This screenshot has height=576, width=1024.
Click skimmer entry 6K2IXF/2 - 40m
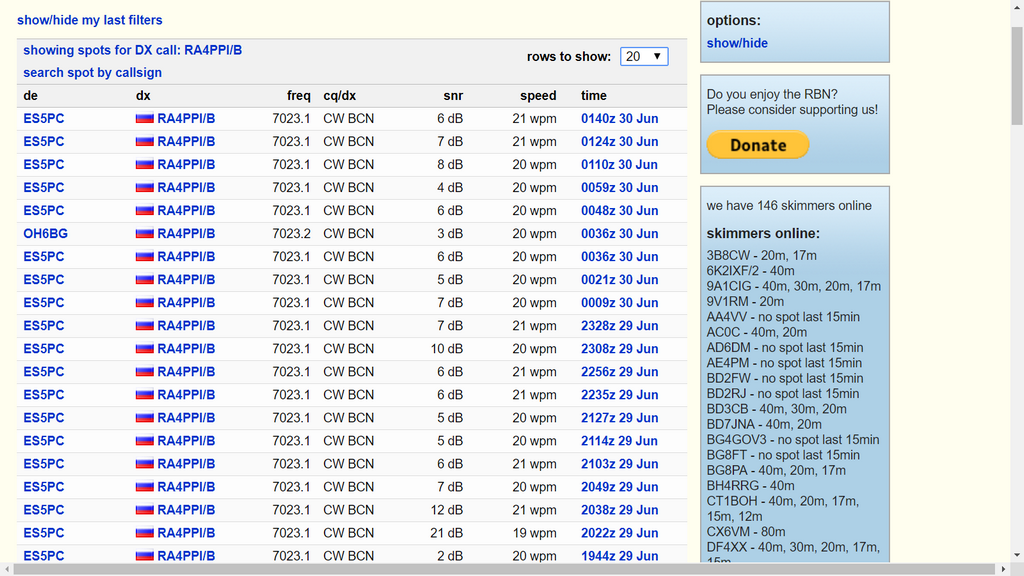click(x=750, y=270)
